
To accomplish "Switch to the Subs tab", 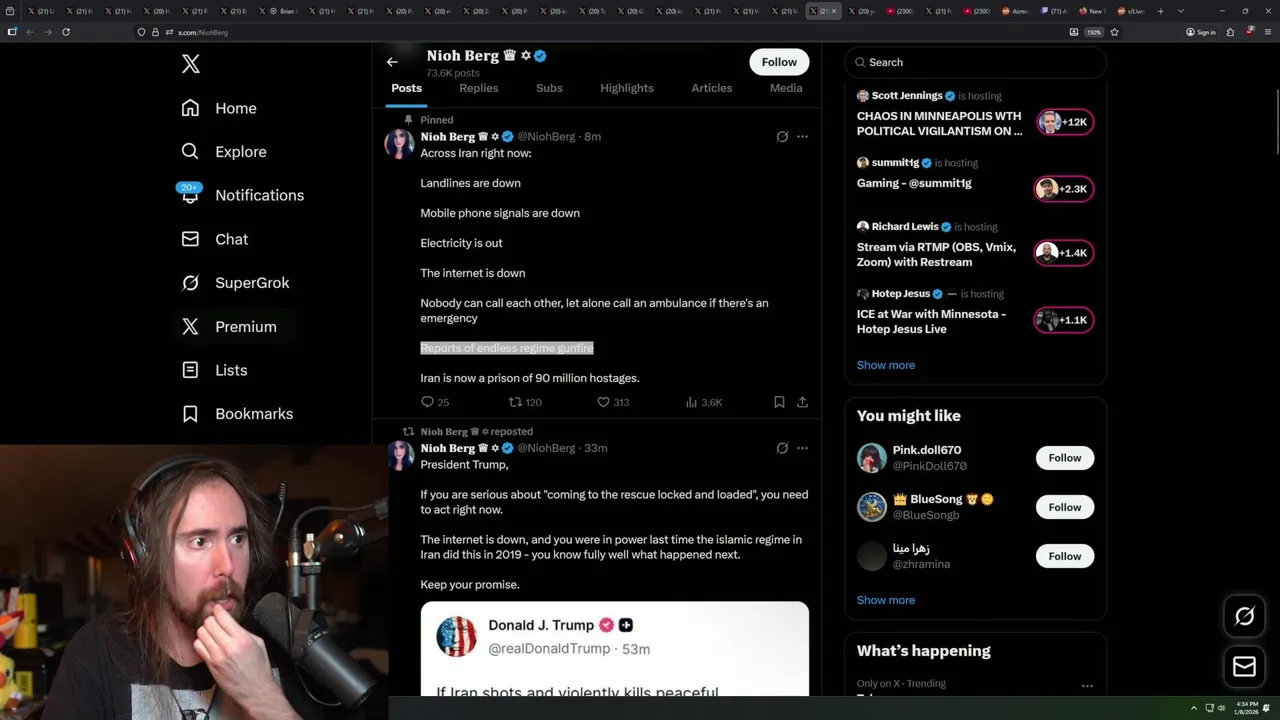I will tap(549, 88).
